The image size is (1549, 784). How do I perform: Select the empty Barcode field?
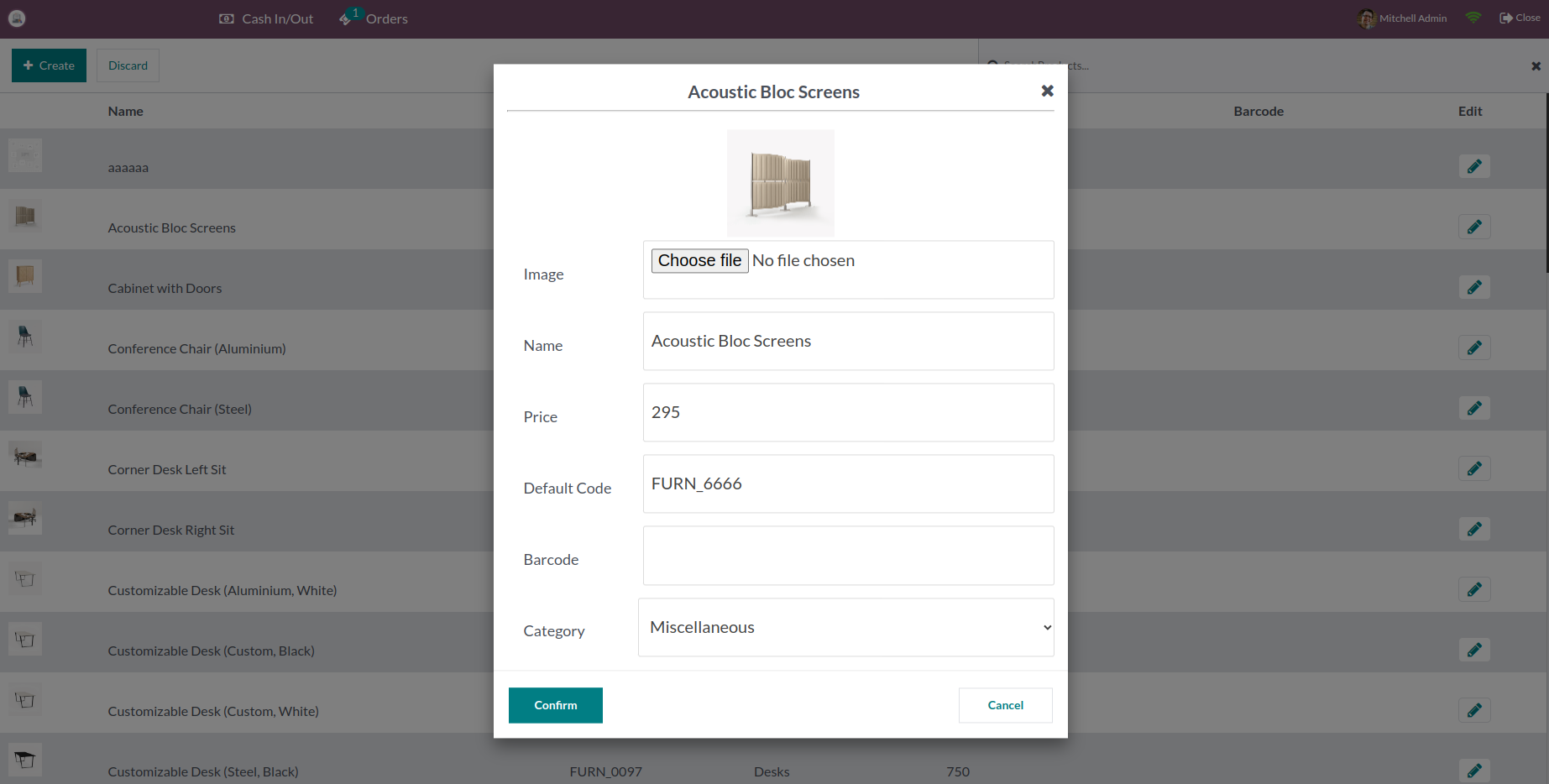click(848, 556)
